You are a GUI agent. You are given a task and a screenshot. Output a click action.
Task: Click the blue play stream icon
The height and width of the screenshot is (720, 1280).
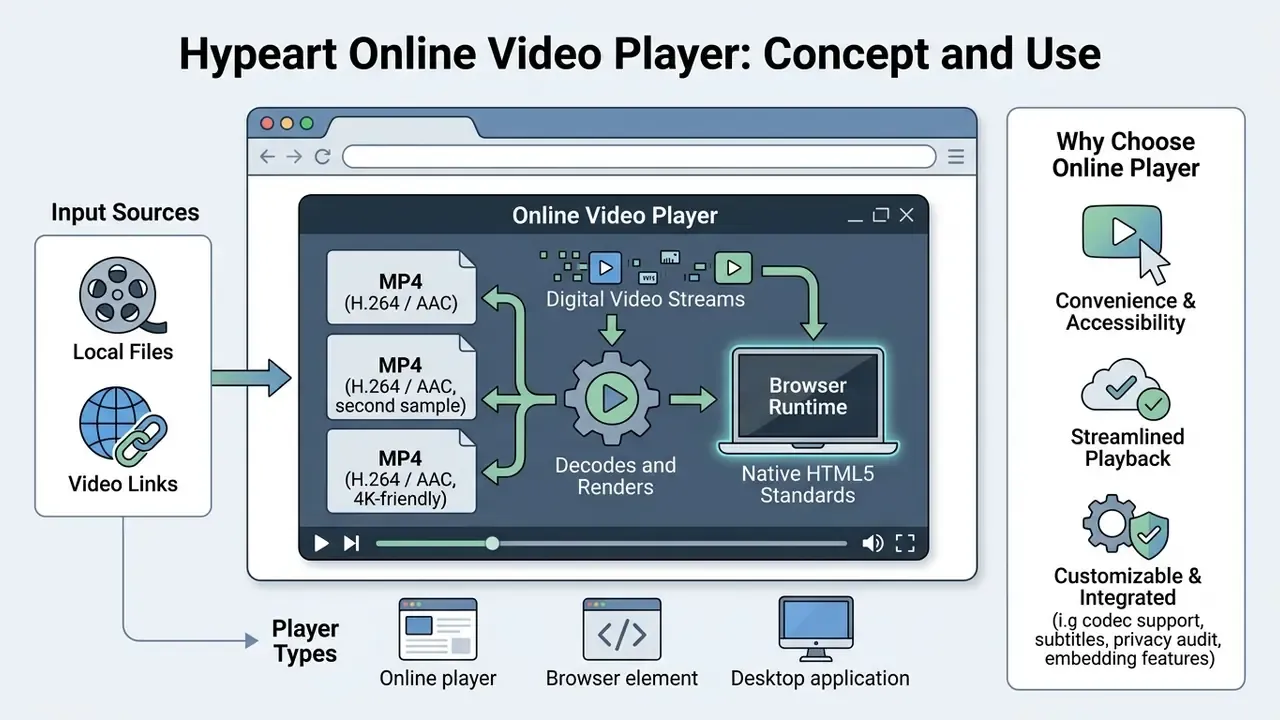point(605,267)
